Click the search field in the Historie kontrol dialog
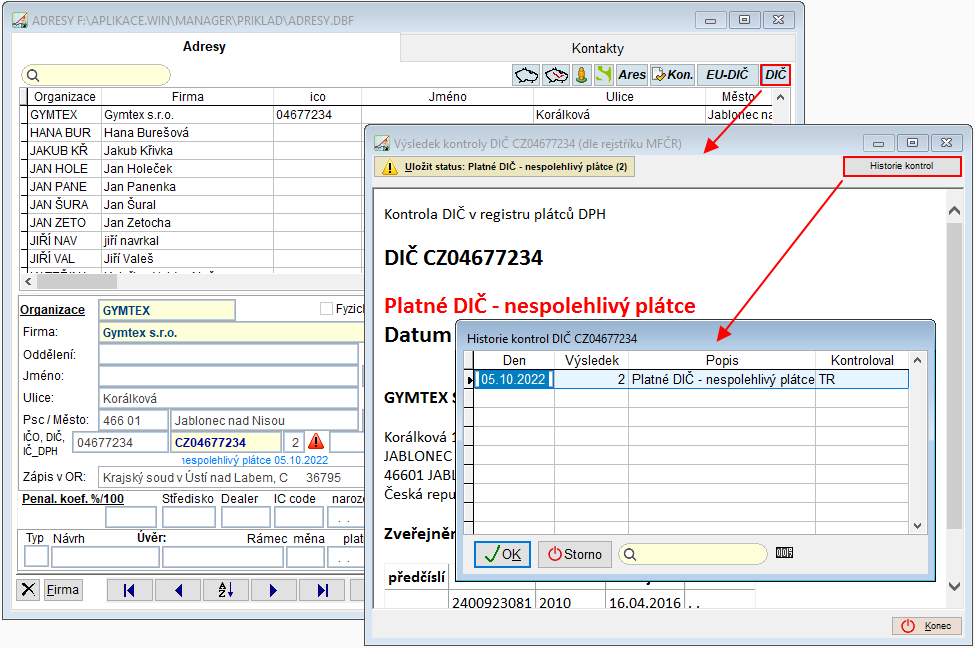The width and height of the screenshot is (975, 648). pyautogui.click(x=693, y=554)
